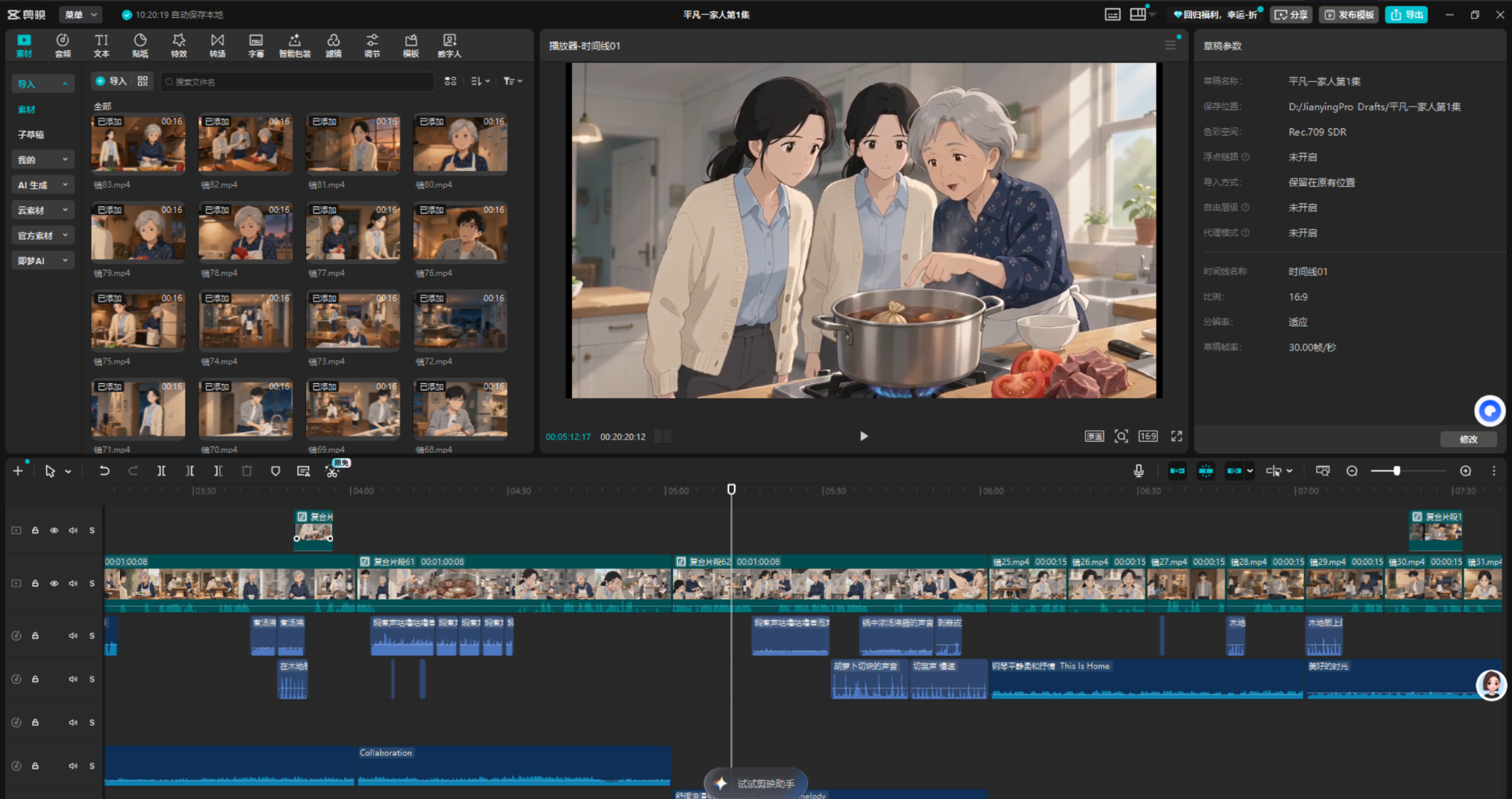Click the add track plus icon

click(x=18, y=470)
